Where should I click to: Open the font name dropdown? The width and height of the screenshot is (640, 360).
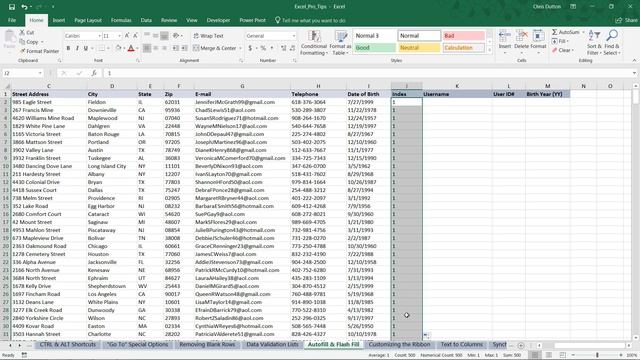tap(99, 36)
